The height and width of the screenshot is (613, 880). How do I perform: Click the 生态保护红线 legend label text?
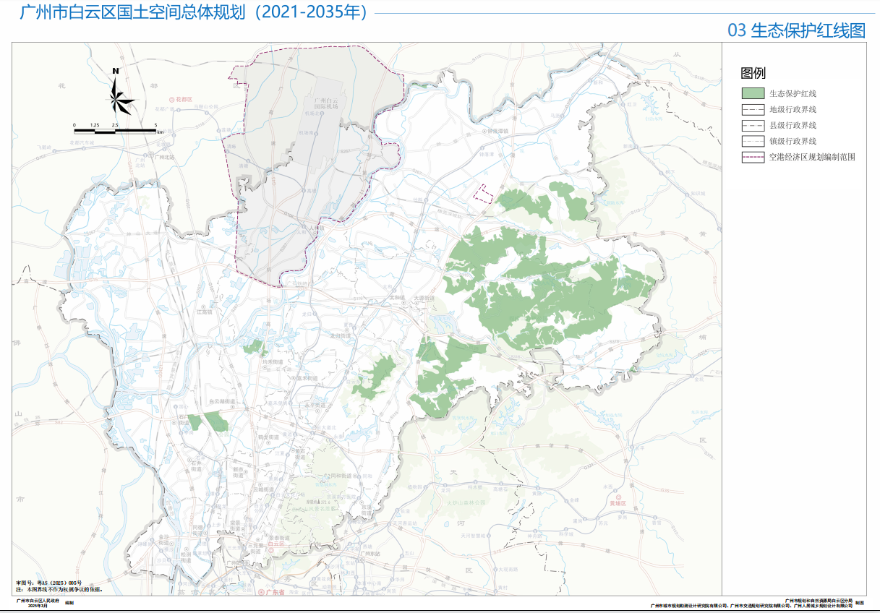(x=793, y=93)
